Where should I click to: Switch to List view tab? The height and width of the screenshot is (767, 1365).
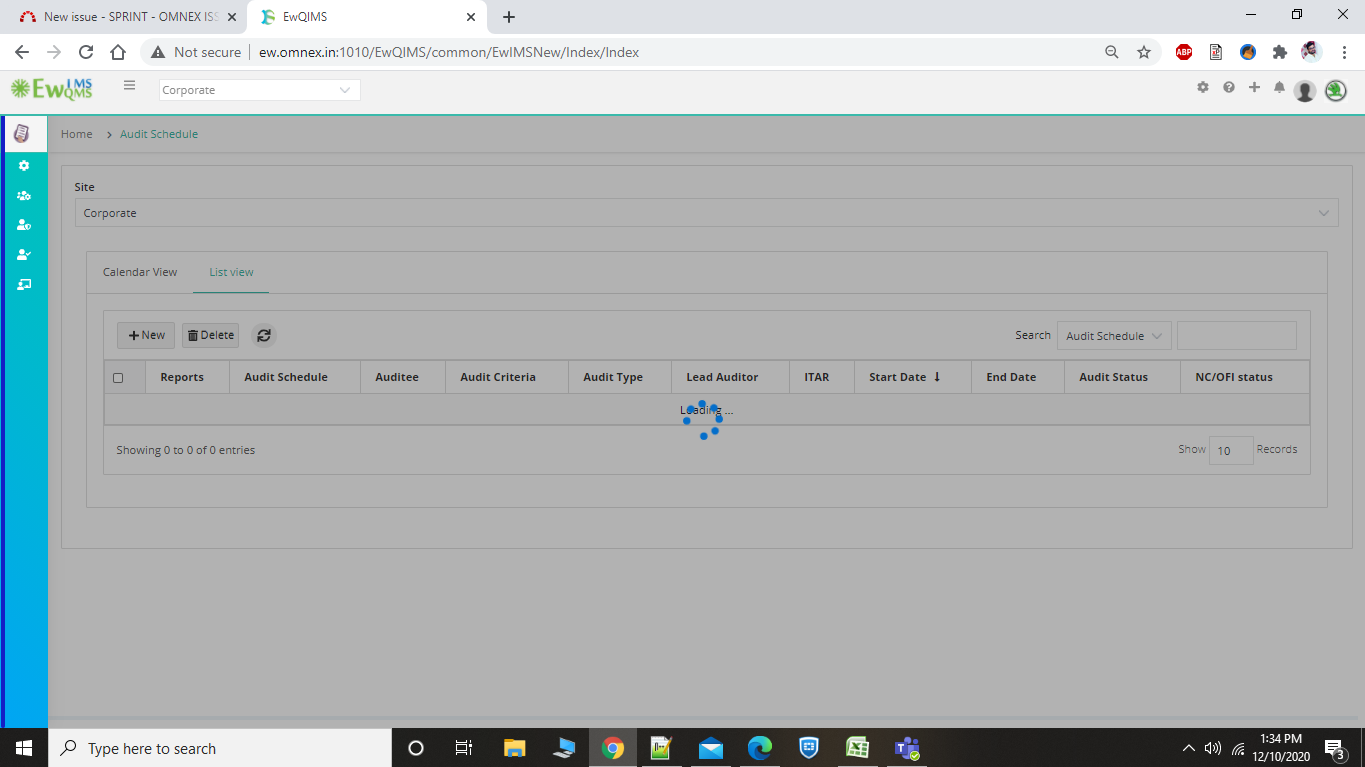(x=231, y=272)
